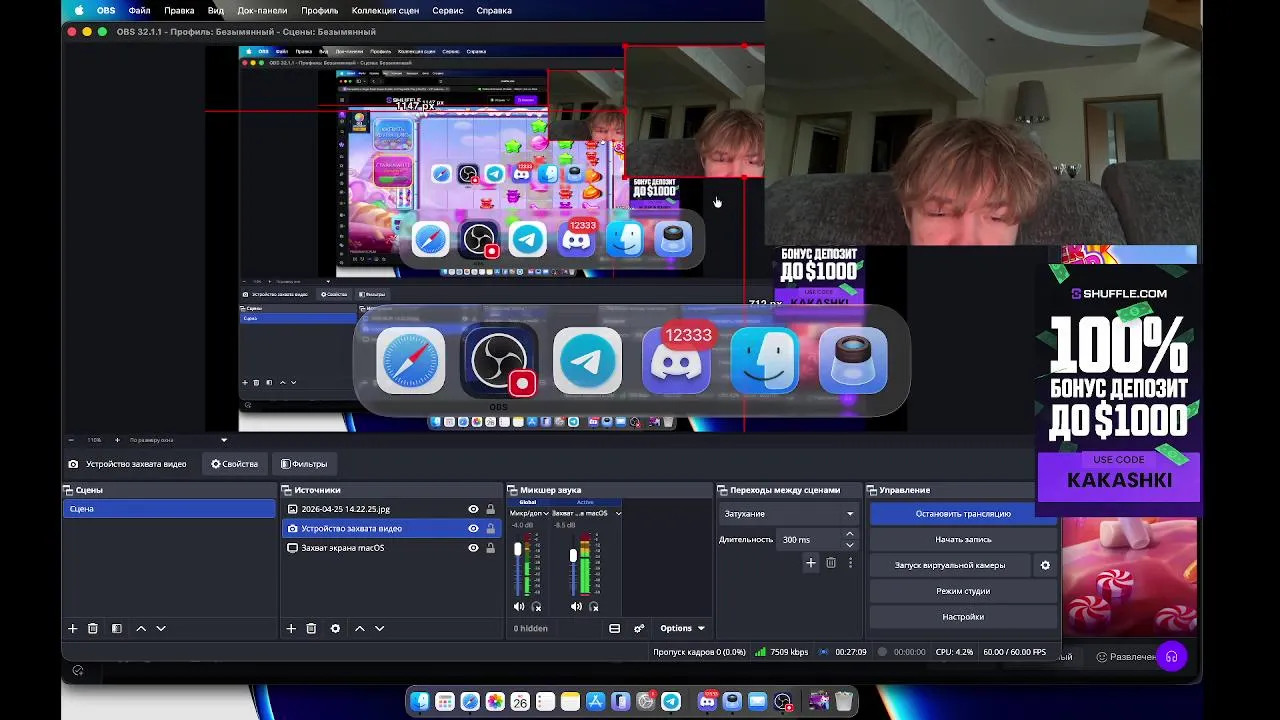Expand Микр/доп channel name dropdown
The height and width of the screenshot is (720, 1280).
(545, 513)
